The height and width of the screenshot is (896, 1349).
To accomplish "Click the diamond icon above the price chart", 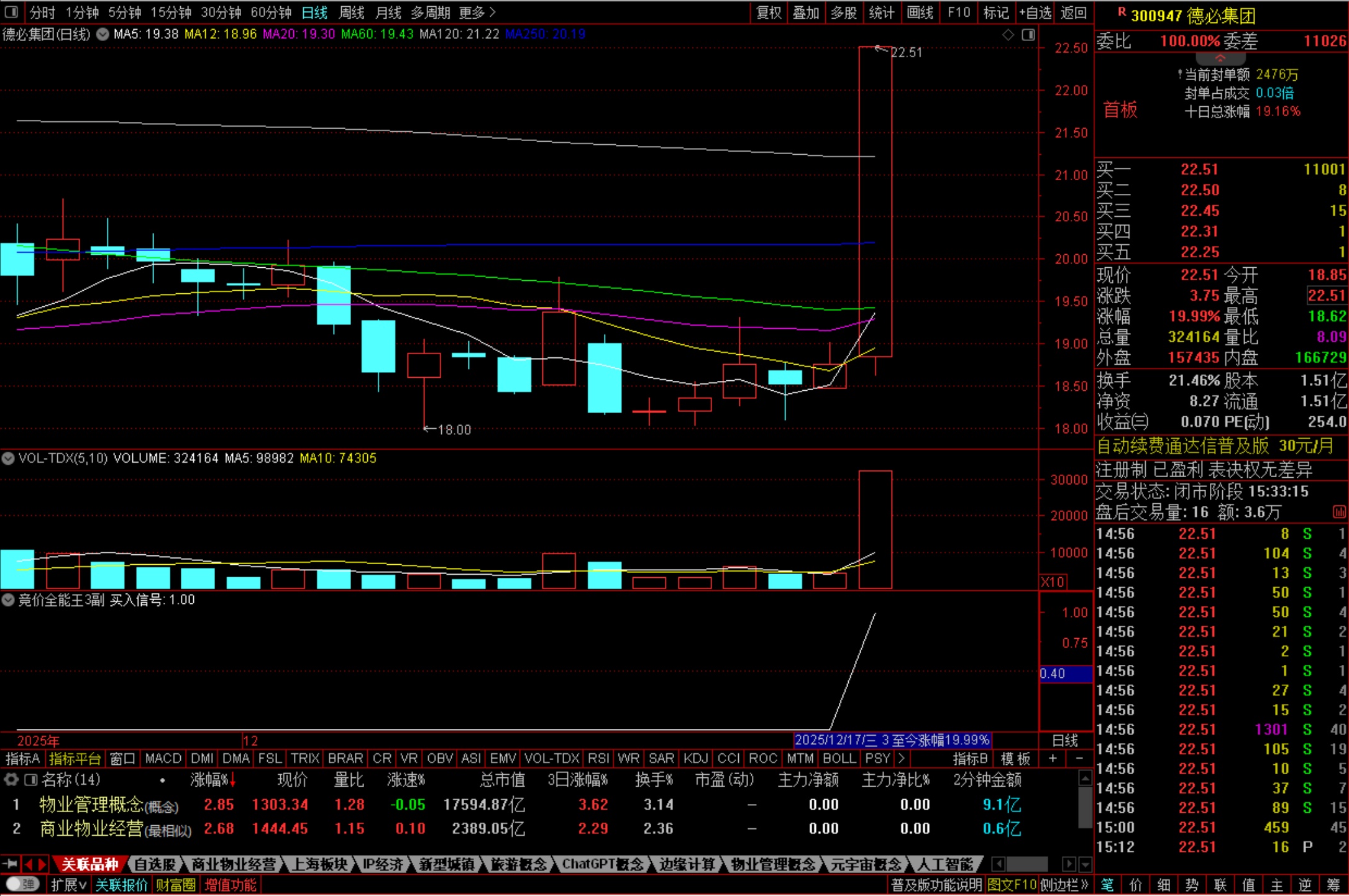I will [x=1008, y=35].
